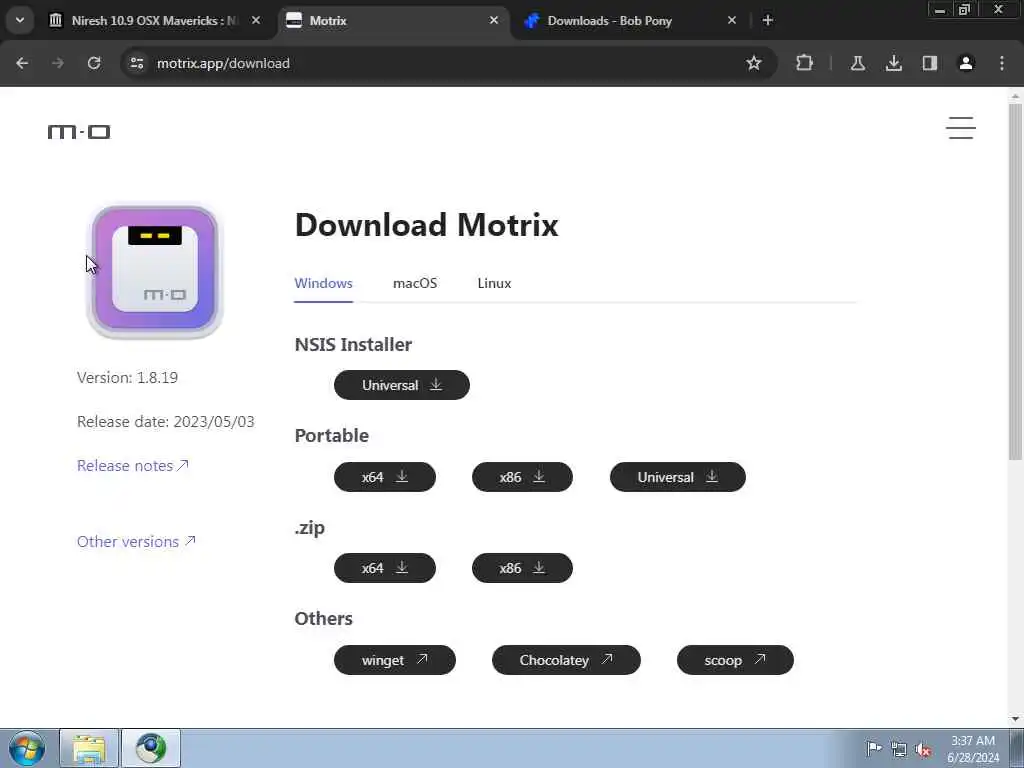Open the taskbar clock showing 3:37 AM
This screenshot has width=1024, height=768.
(x=973, y=749)
